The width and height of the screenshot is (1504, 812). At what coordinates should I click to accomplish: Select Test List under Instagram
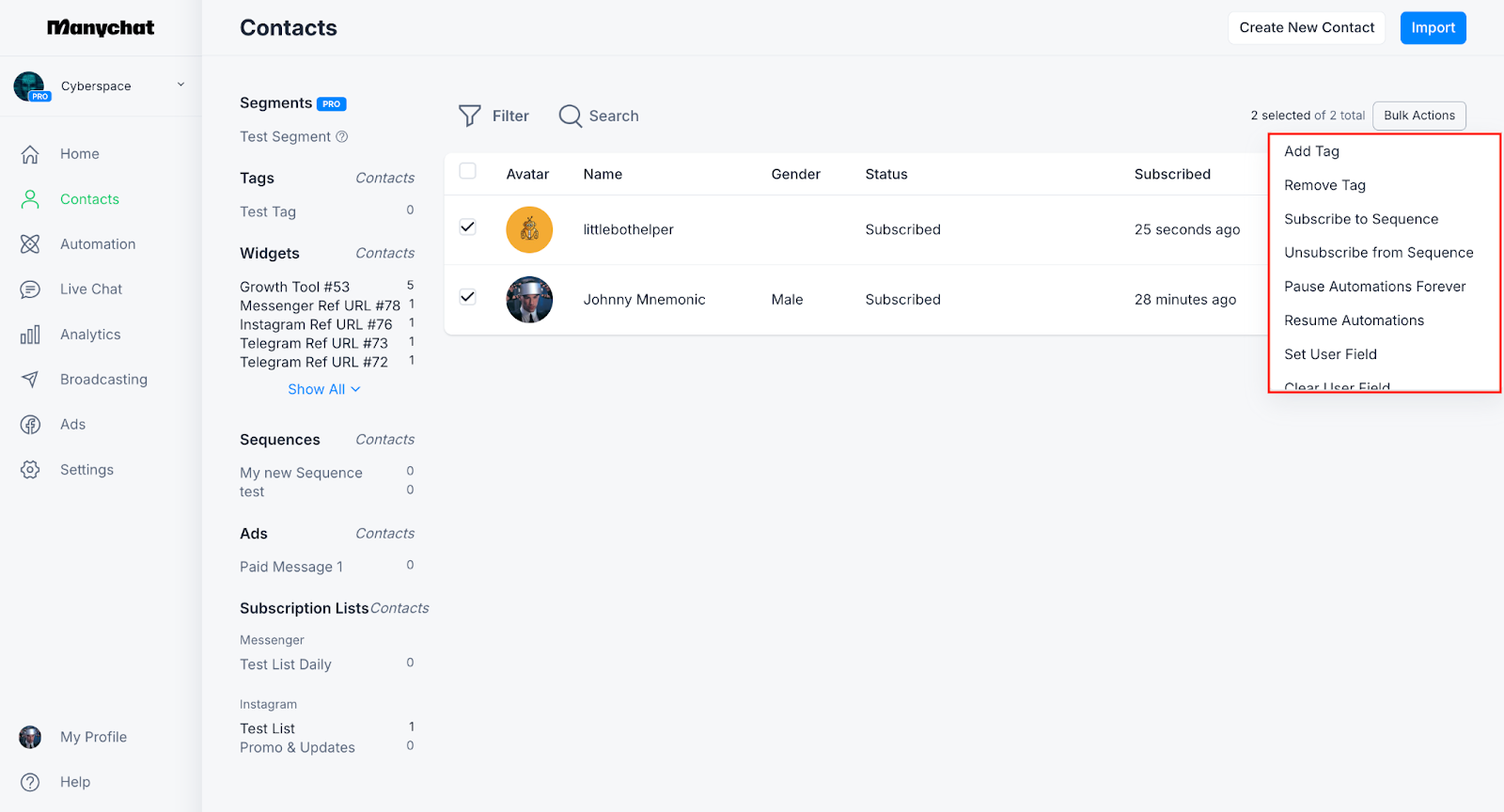[267, 728]
